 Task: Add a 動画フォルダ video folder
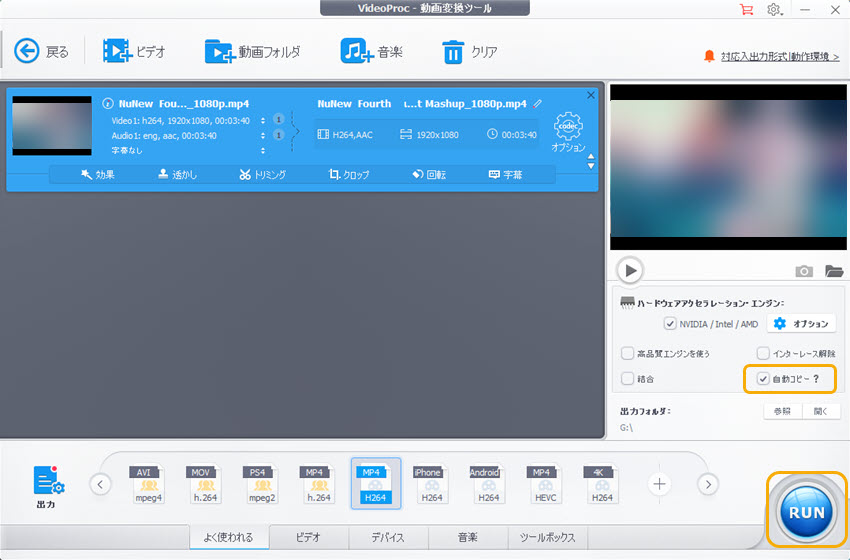coord(253,52)
